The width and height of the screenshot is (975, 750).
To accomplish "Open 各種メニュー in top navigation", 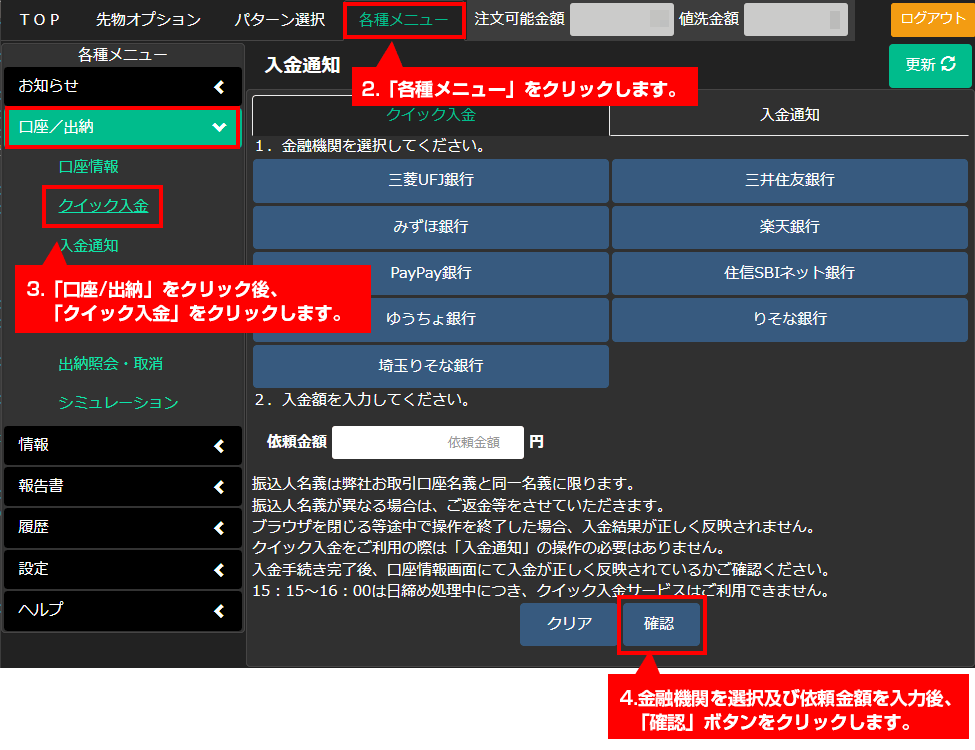I will (403, 19).
